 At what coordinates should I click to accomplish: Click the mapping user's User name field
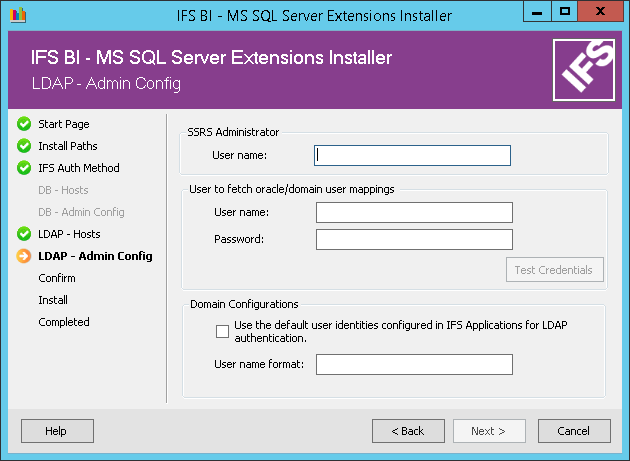coord(414,212)
